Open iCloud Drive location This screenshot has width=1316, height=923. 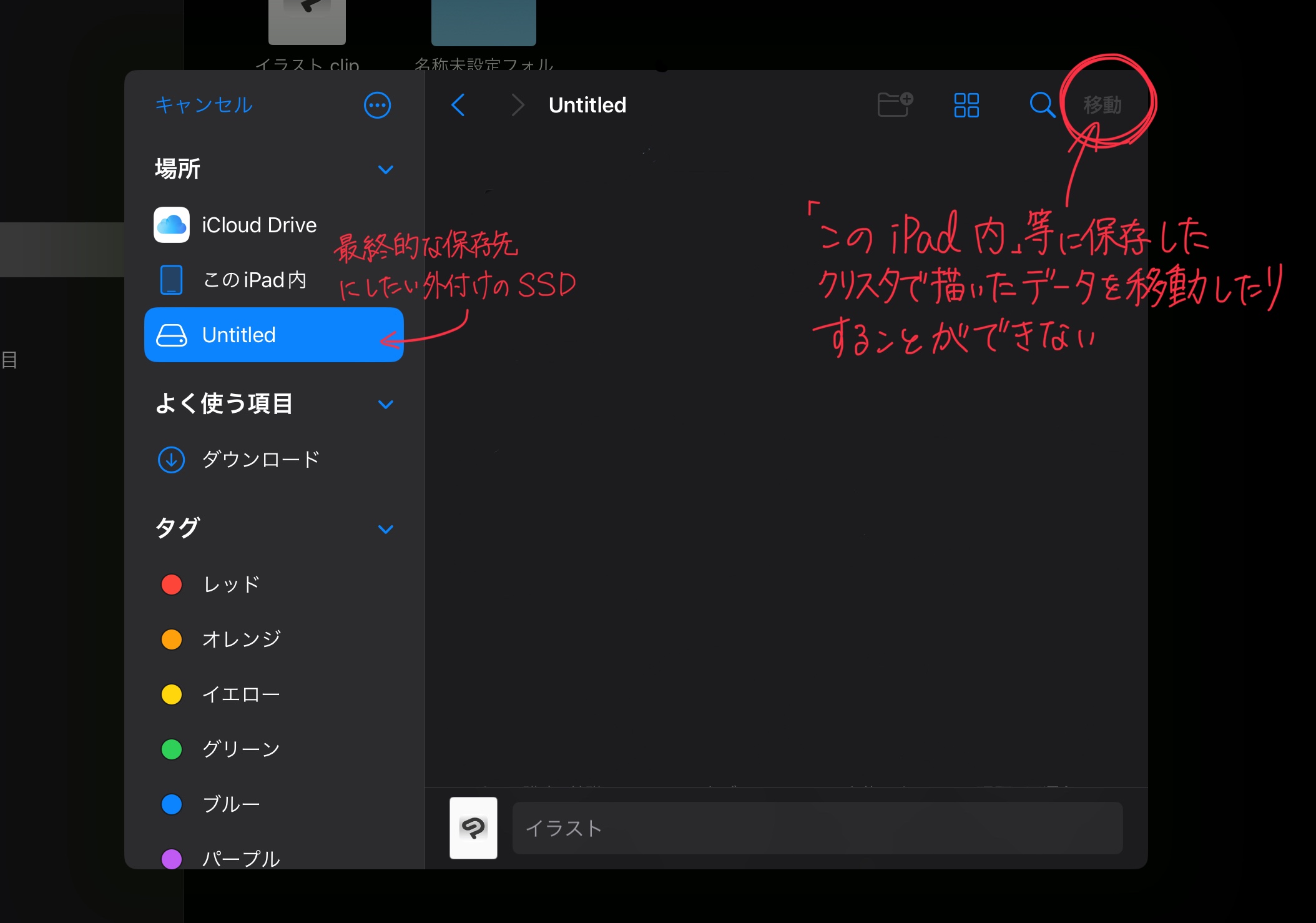(258, 225)
